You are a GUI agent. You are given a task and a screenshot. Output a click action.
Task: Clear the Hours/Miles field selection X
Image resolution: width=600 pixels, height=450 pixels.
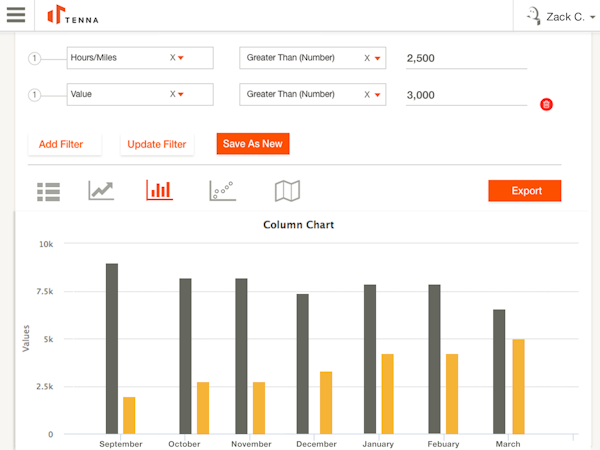pyautogui.click(x=172, y=58)
